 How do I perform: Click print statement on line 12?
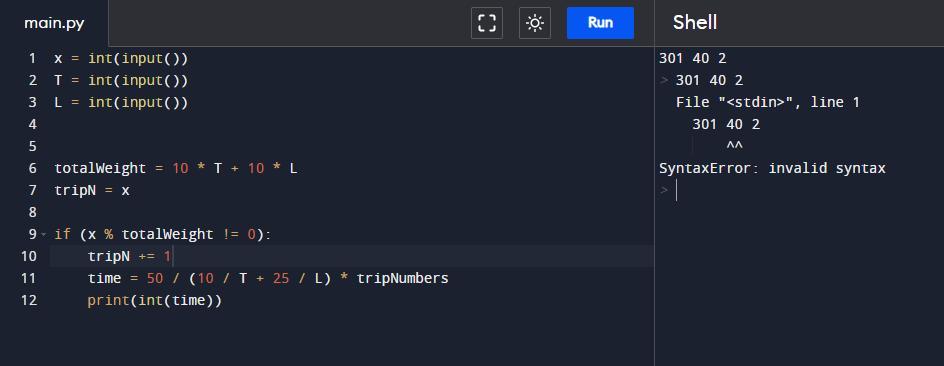coord(155,300)
